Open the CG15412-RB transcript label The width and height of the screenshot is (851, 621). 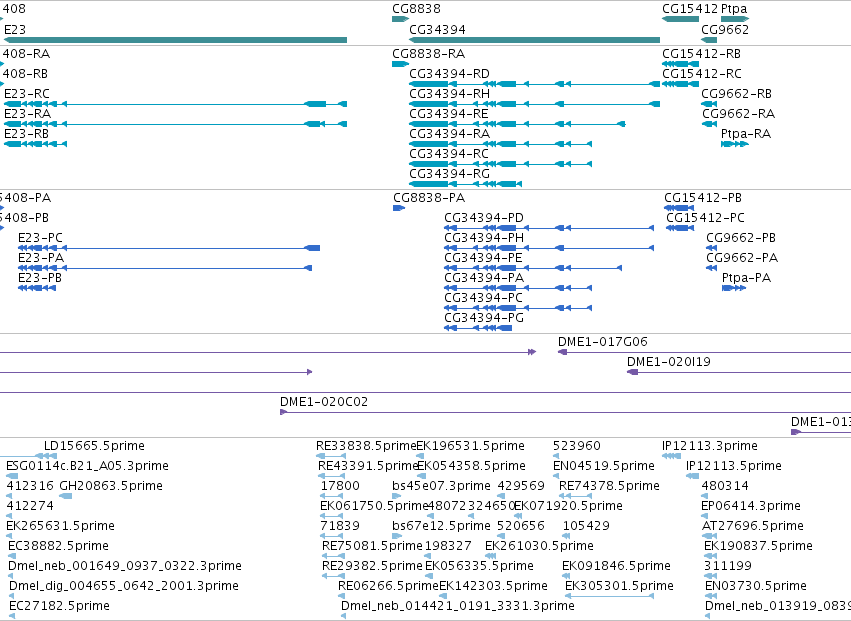coord(701,54)
